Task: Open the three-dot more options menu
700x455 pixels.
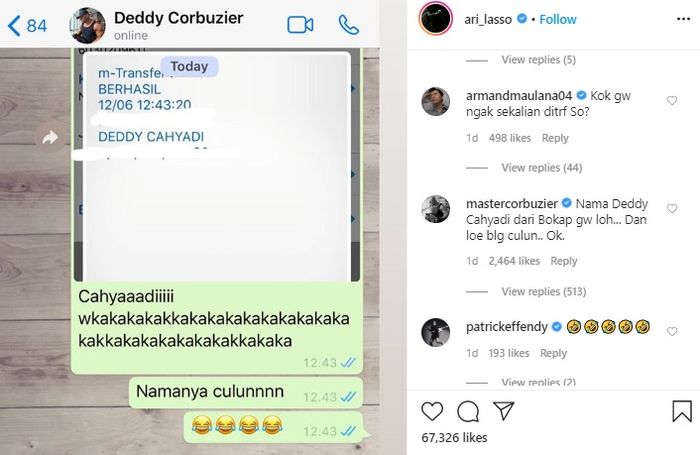Action: (683, 19)
